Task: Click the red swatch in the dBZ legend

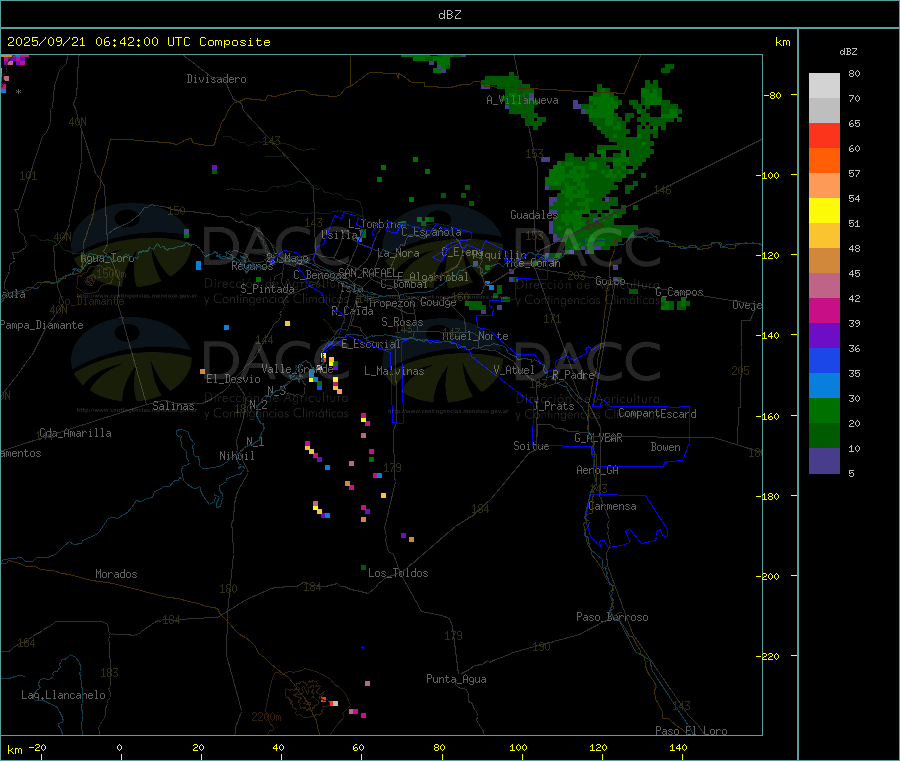Action: pyautogui.click(x=824, y=135)
